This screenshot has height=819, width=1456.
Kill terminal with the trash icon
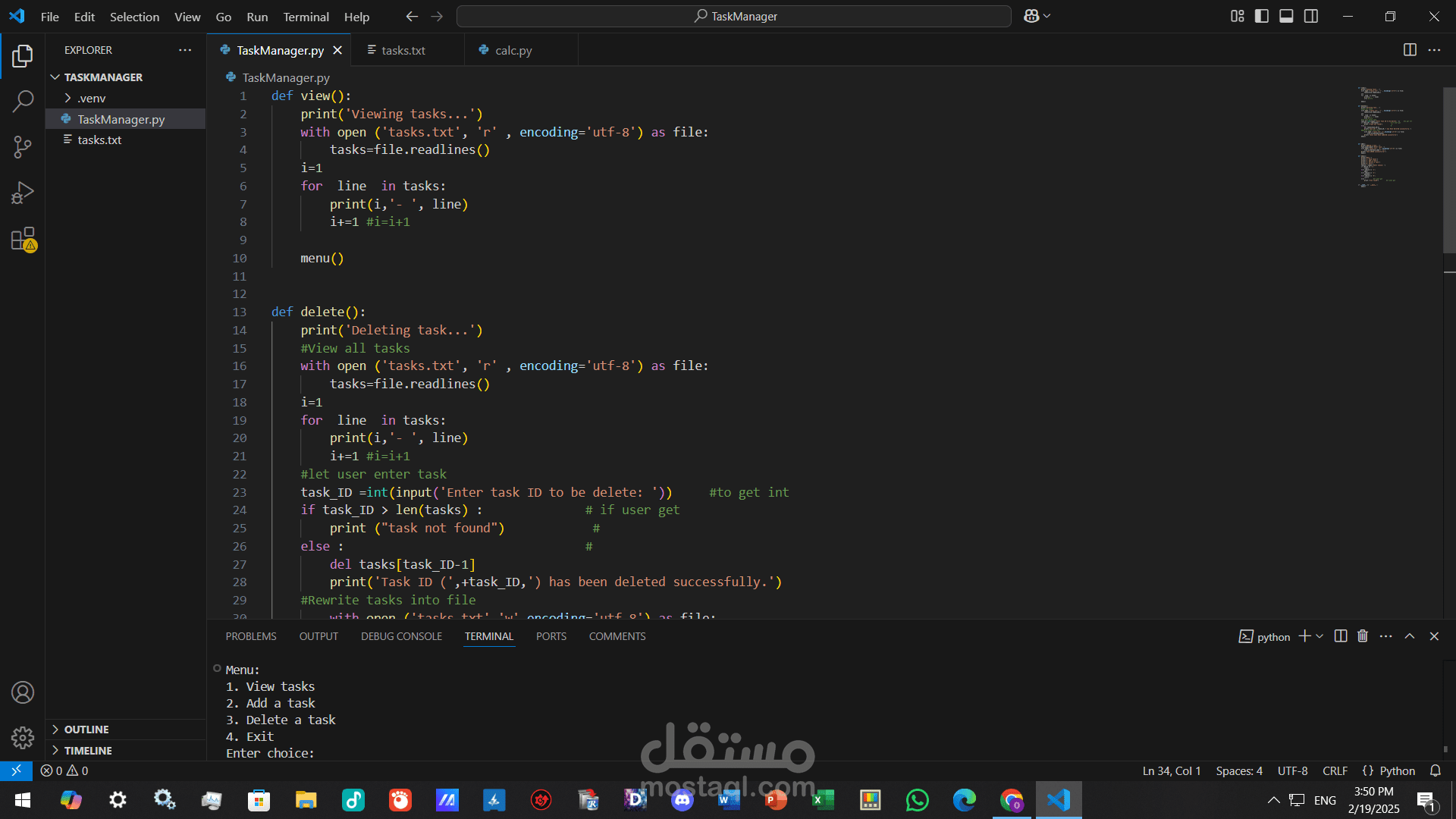[x=1363, y=636]
